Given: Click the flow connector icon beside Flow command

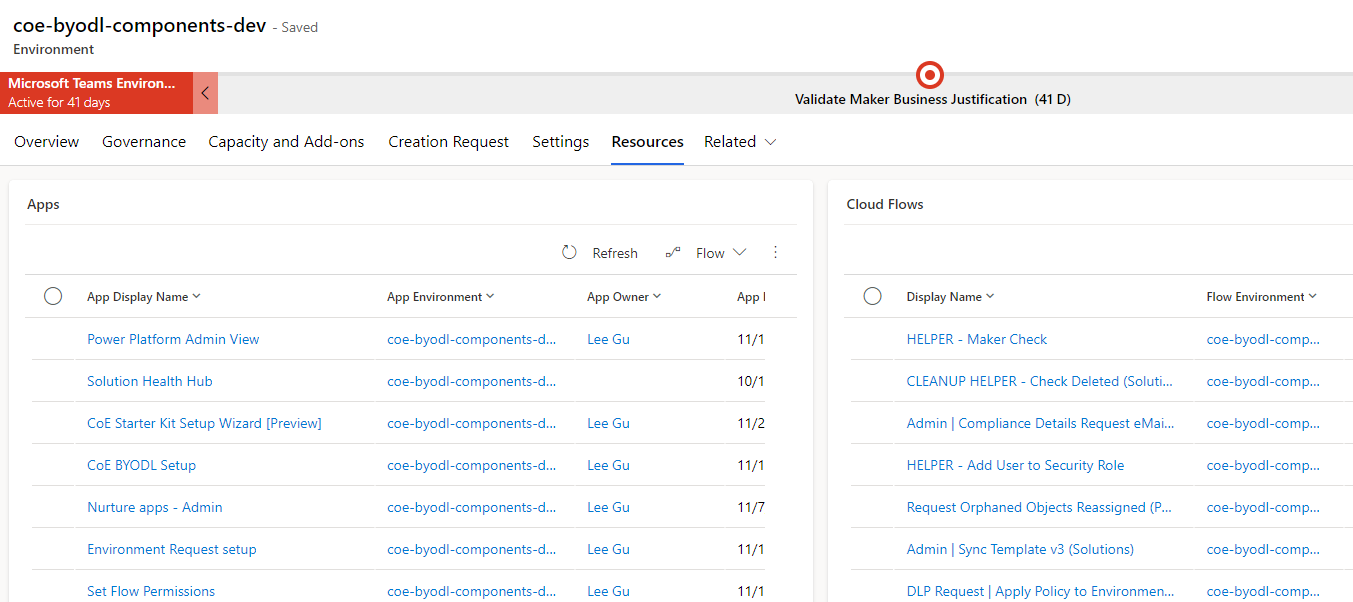Looking at the screenshot, I should click(671, 252).
